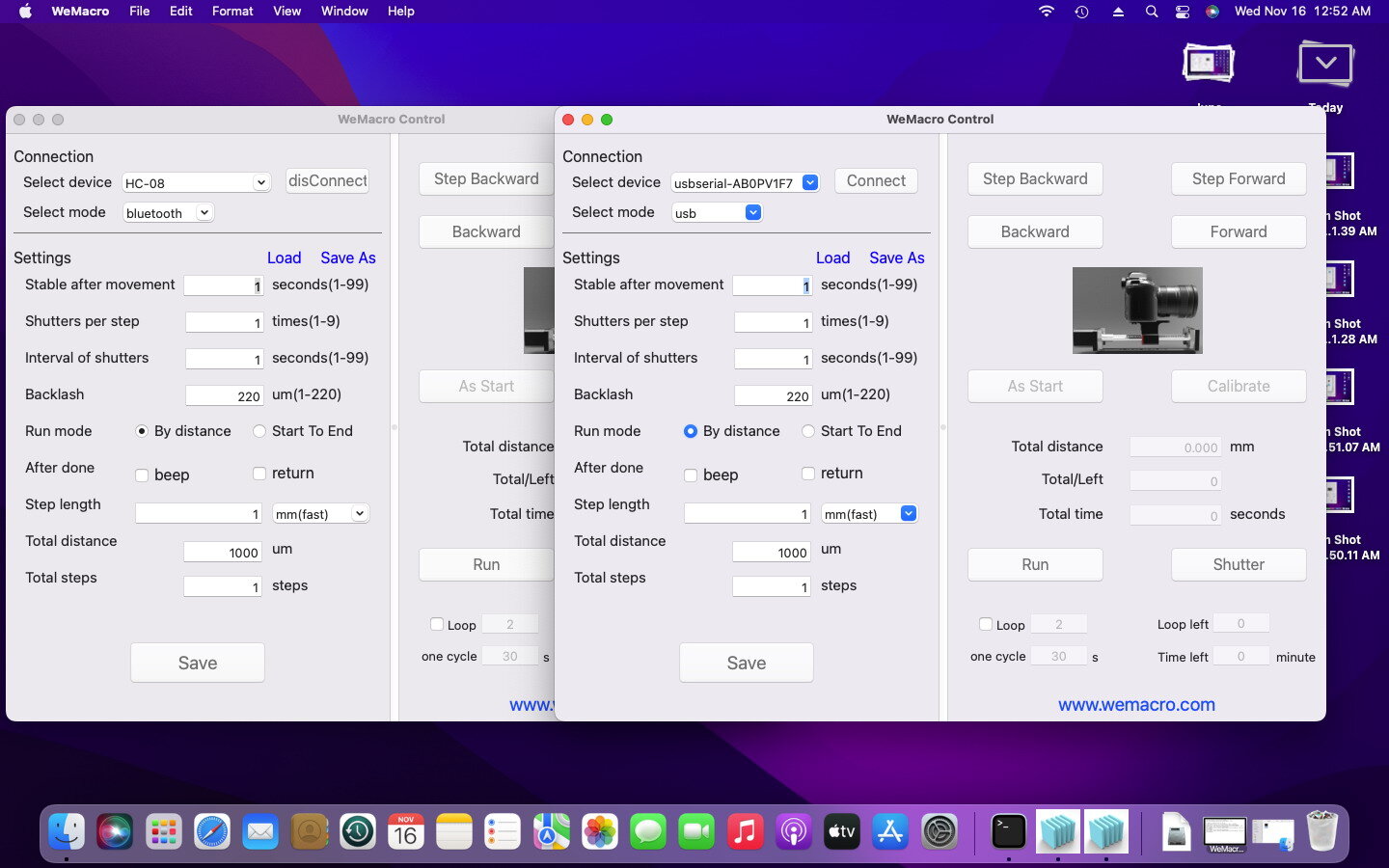The height and width of the screenshot is (868, 1389).
Task: Open usbserial-AB0PV1F7 device dropdown
Action: click(x=746, y=182)
